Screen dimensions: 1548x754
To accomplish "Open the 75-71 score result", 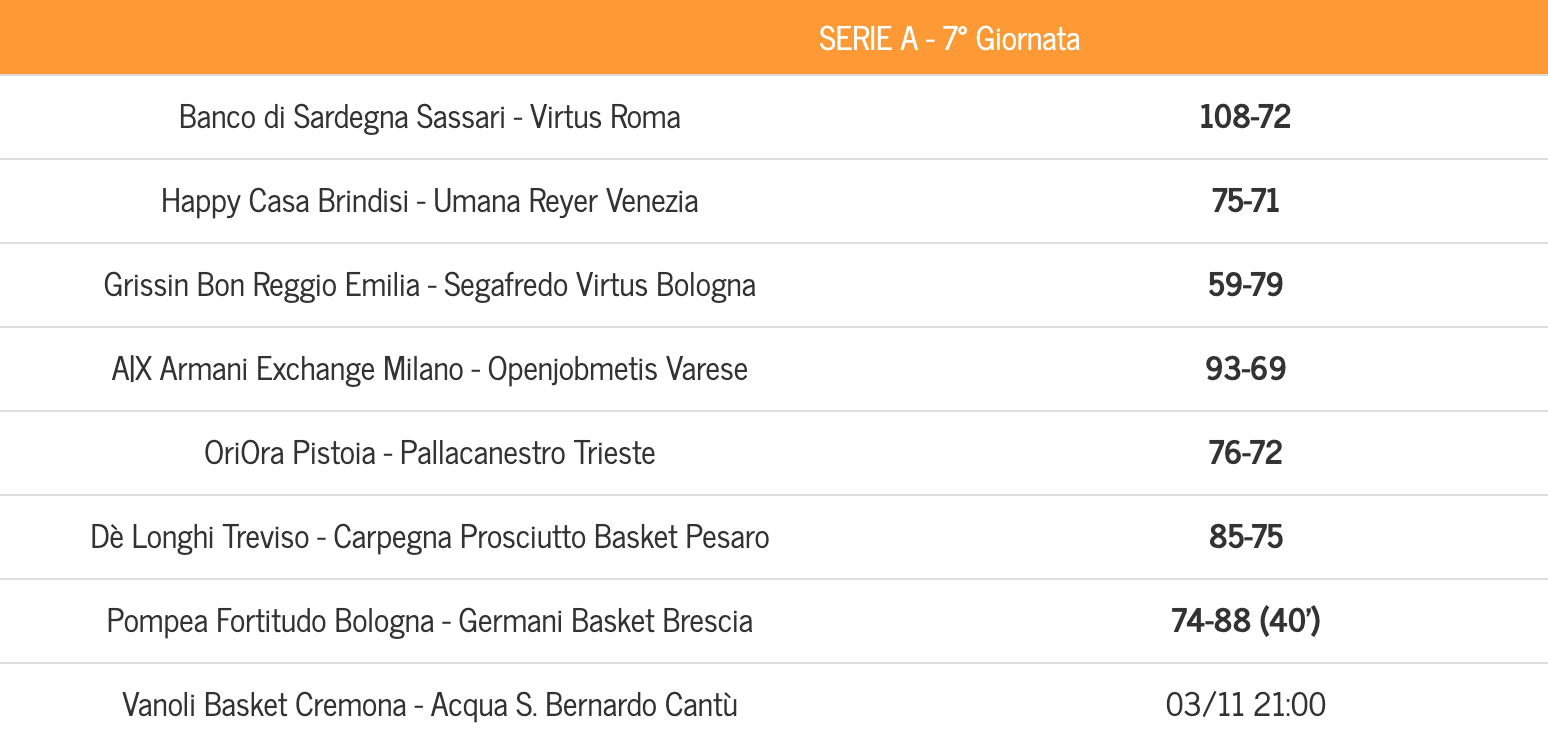I will (x=1245, y=201).
